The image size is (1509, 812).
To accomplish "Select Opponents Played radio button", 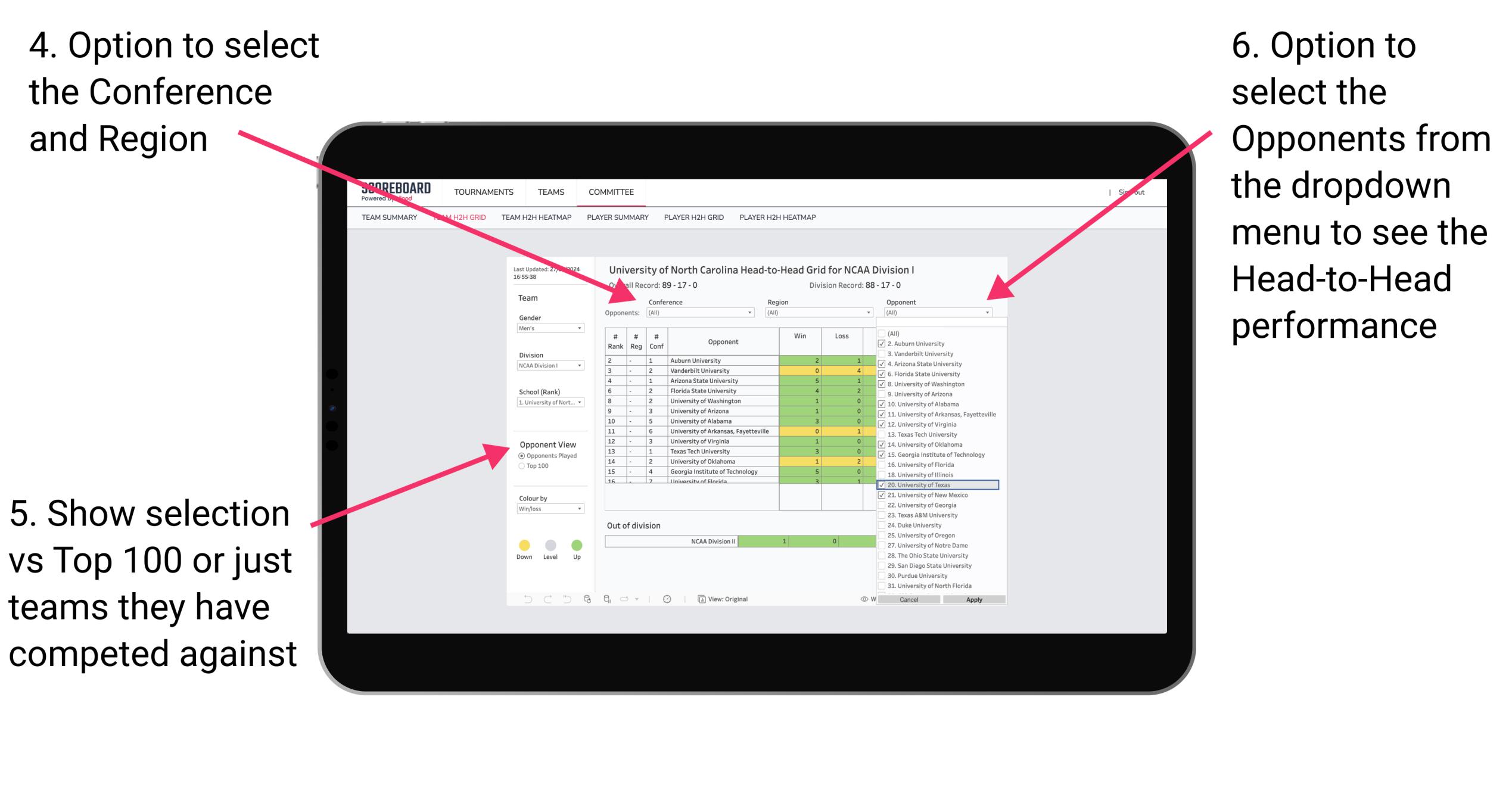I will point(520,457).
